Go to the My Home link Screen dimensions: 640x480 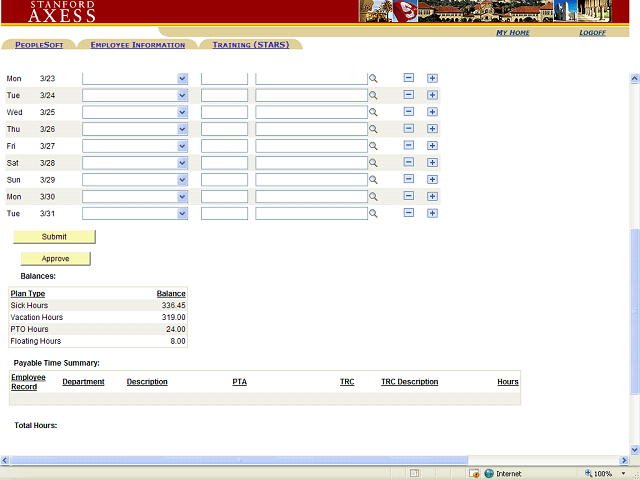[x=513, y=33]
